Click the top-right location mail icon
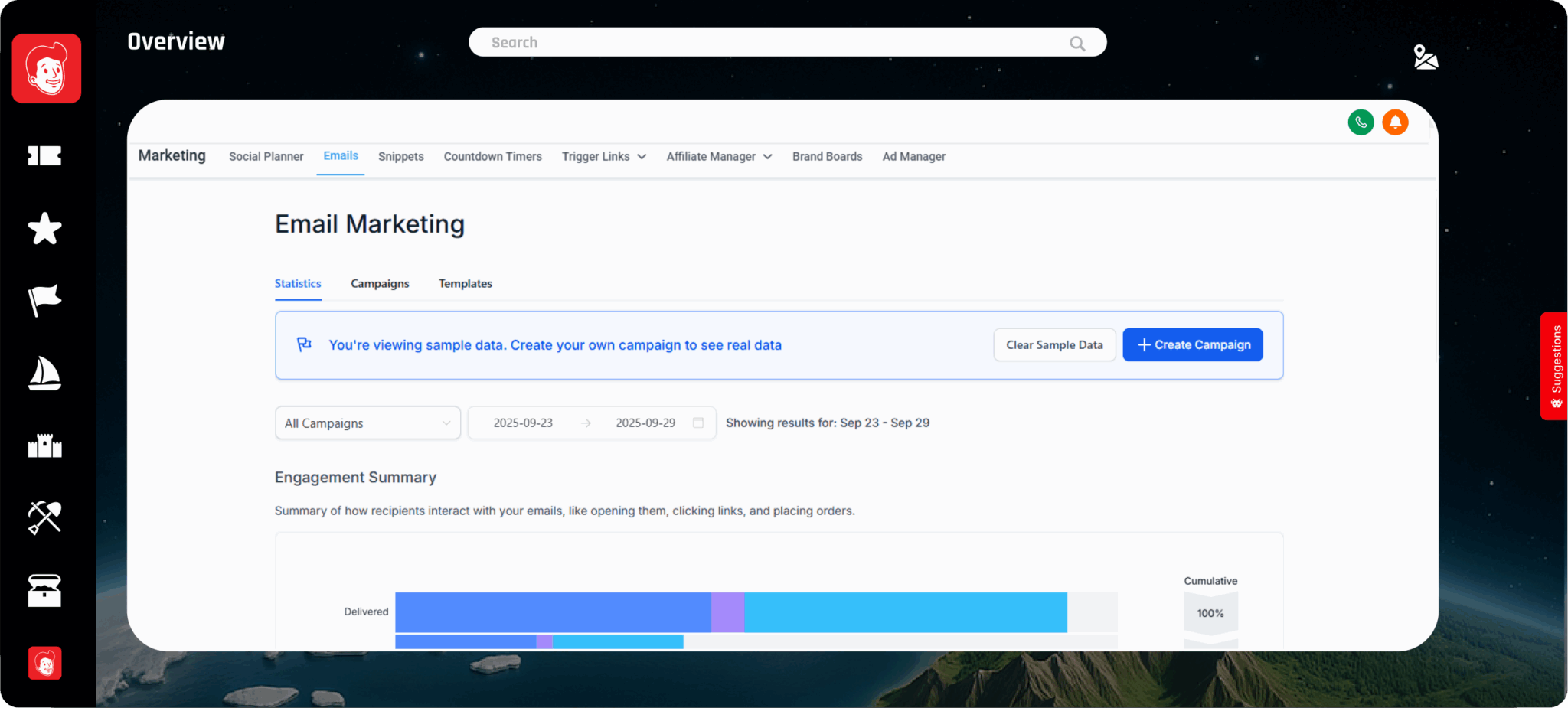 click(1425, 57)
